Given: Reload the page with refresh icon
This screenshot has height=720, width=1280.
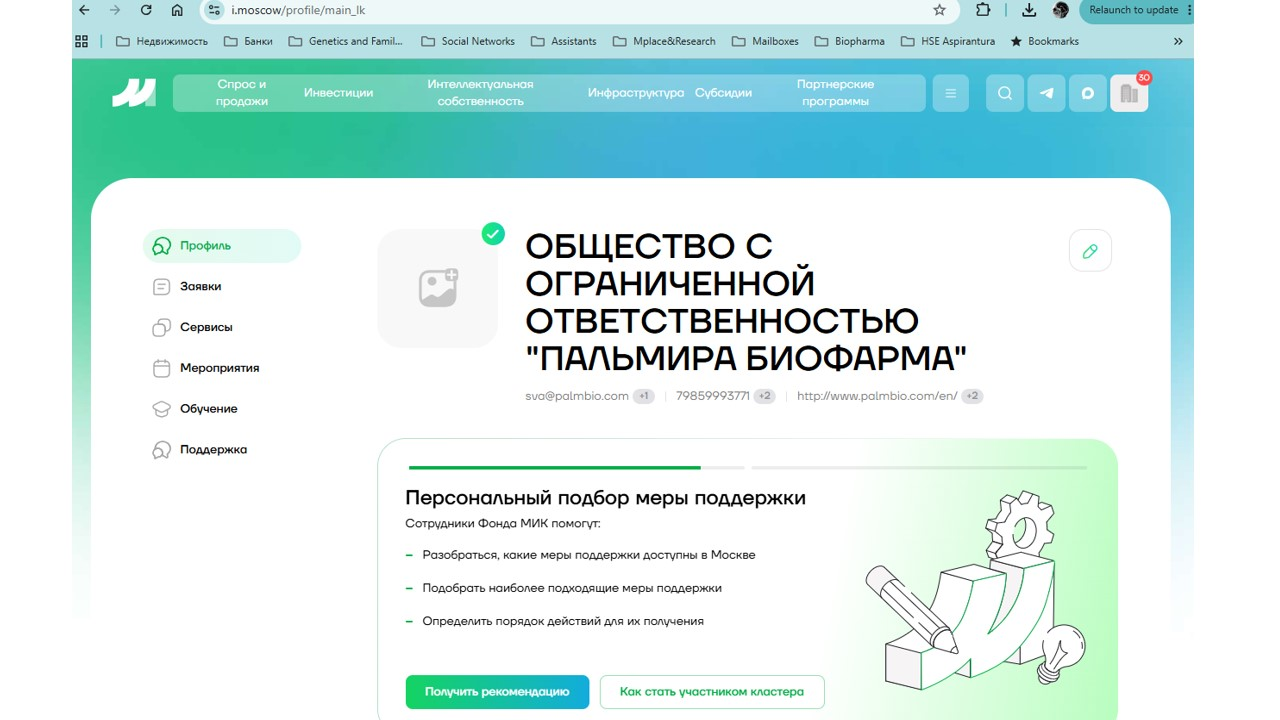Looking at the screenshot, I should point(146,10).
